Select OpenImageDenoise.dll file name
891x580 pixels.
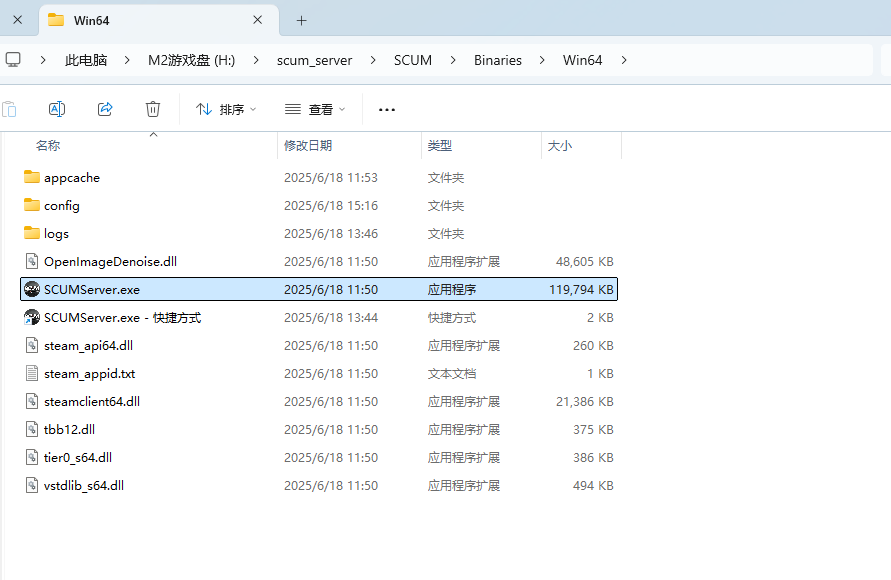(x=110, y=261)
